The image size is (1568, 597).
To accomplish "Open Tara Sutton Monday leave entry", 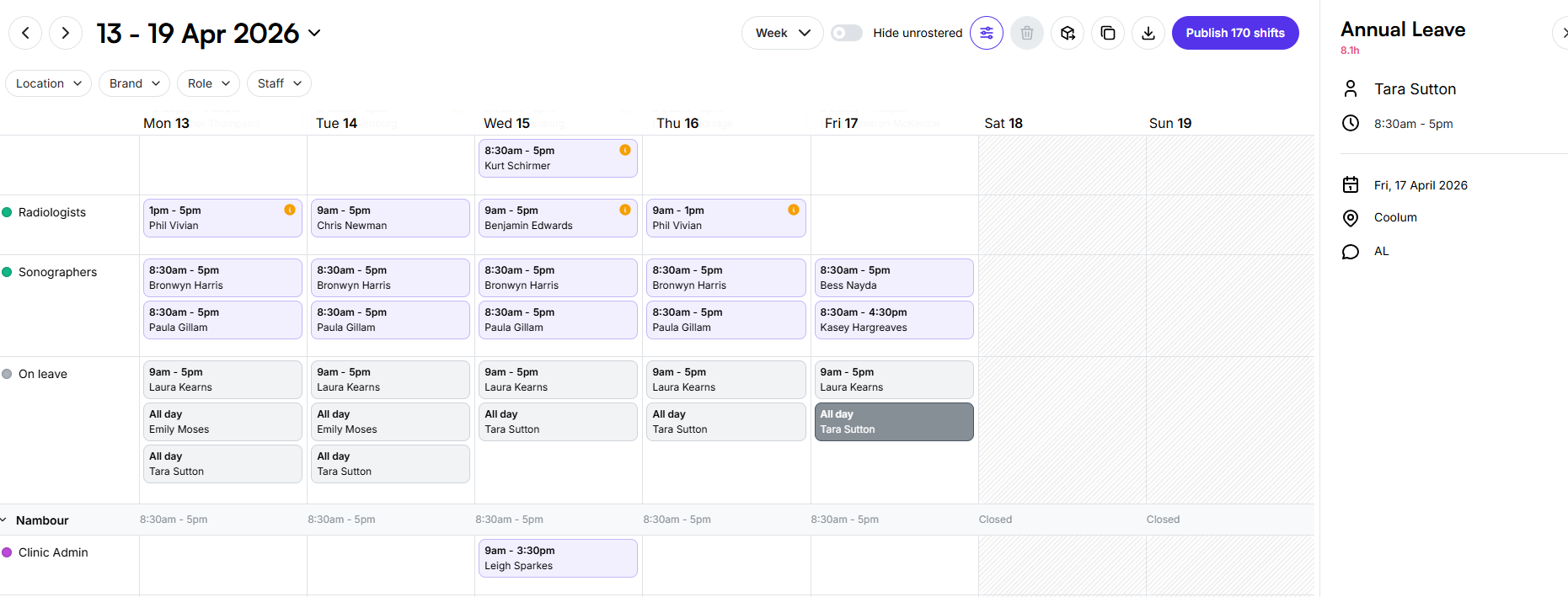I will (222, 464).
